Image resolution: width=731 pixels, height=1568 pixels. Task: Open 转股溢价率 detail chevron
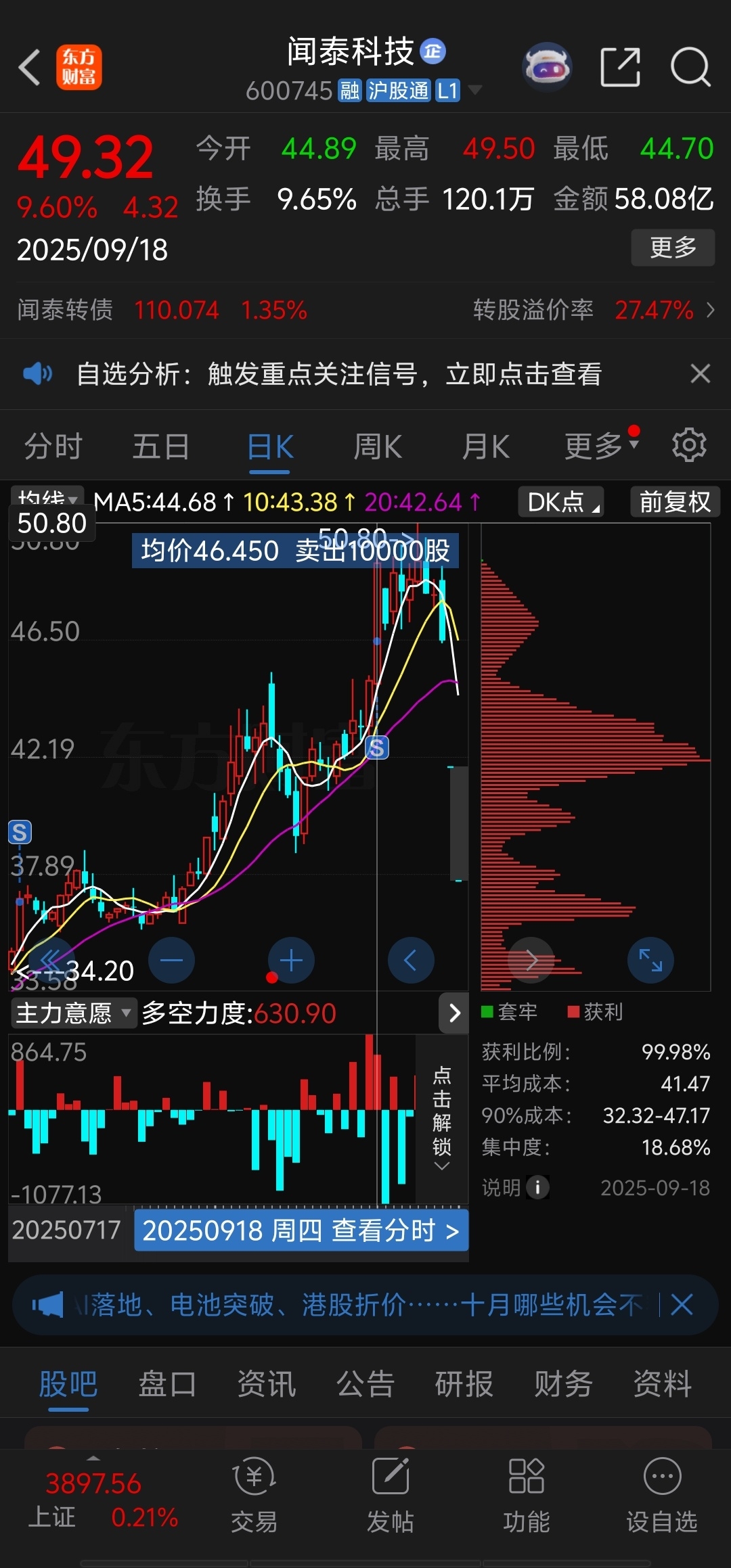[710, 310]
